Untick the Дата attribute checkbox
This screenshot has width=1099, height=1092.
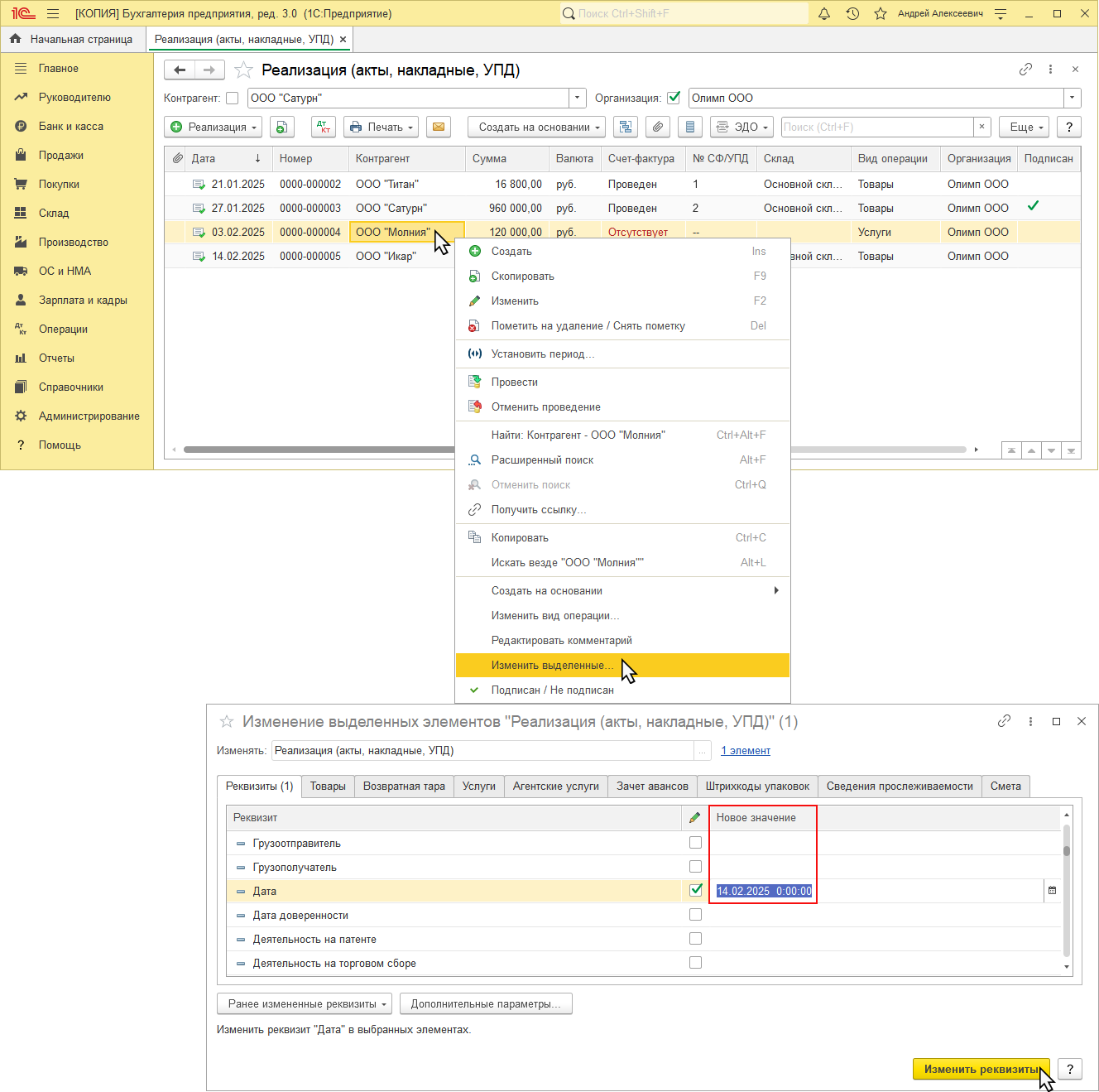[x=695, y=891]
